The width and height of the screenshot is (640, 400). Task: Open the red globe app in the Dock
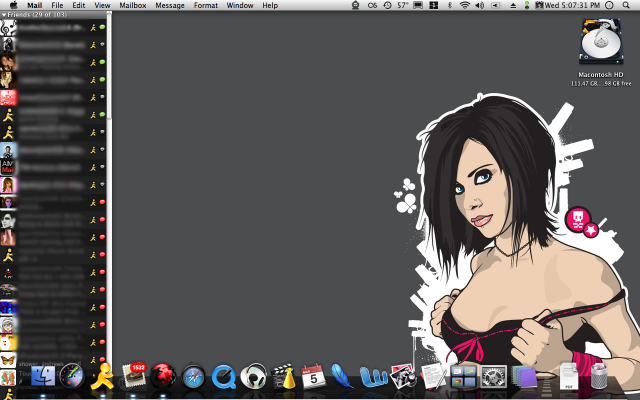163,376
